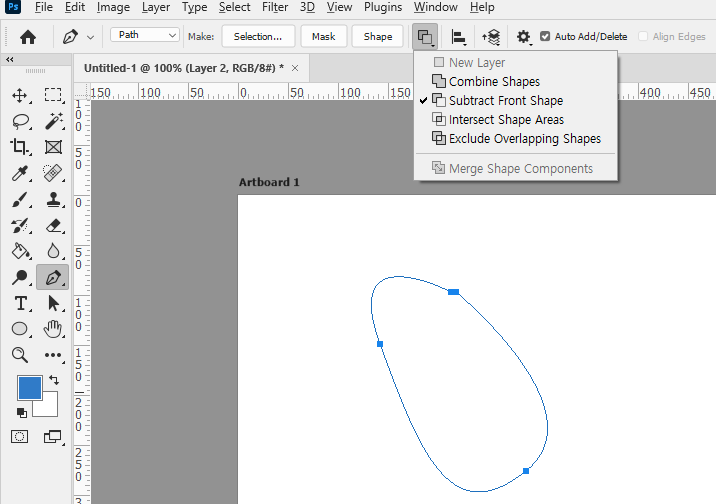The width and height of the screenshot is (716, 504).
Task: Select the Type tool
Action: coord(21,303)
